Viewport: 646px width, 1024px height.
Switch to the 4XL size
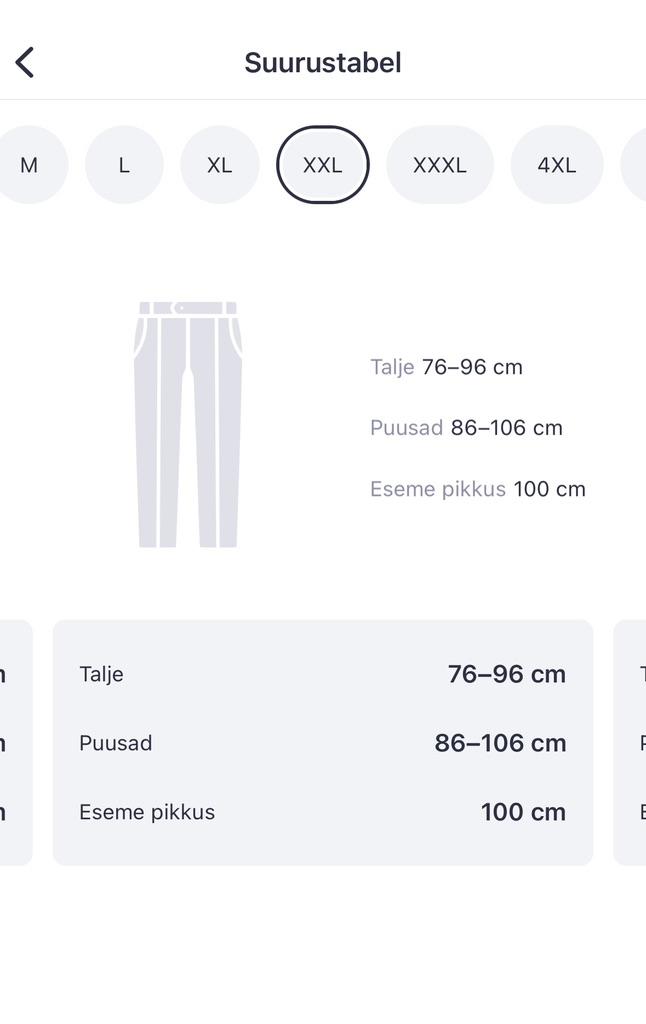click(557, 165)
